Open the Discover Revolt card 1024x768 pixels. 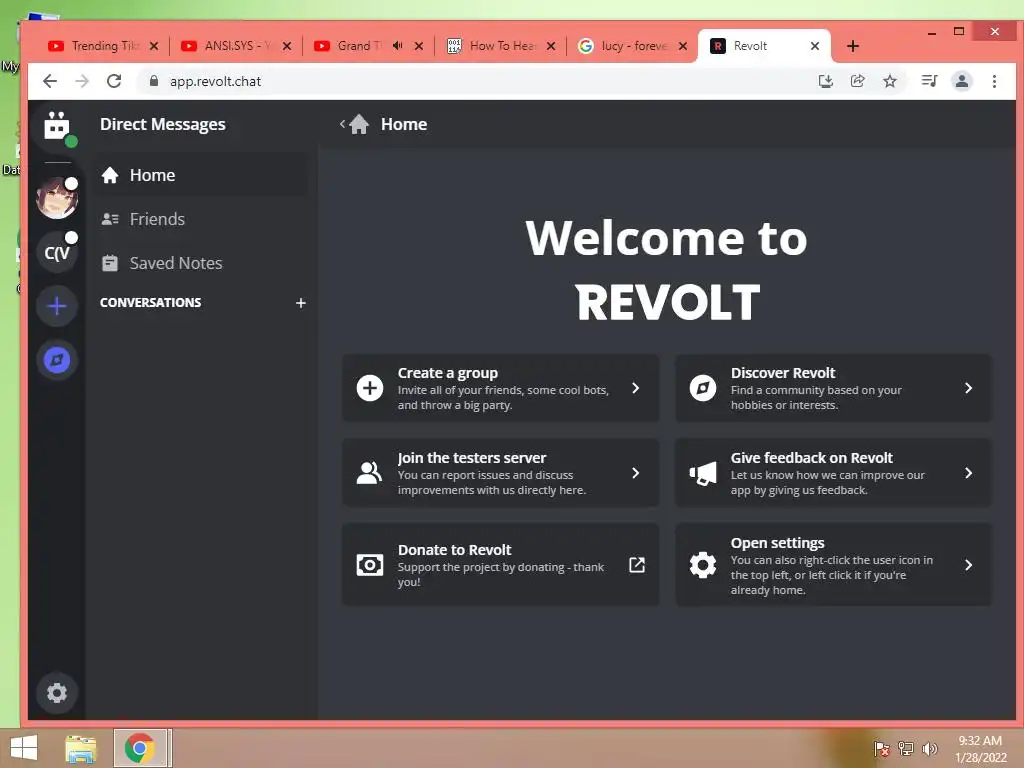[833, 388]
